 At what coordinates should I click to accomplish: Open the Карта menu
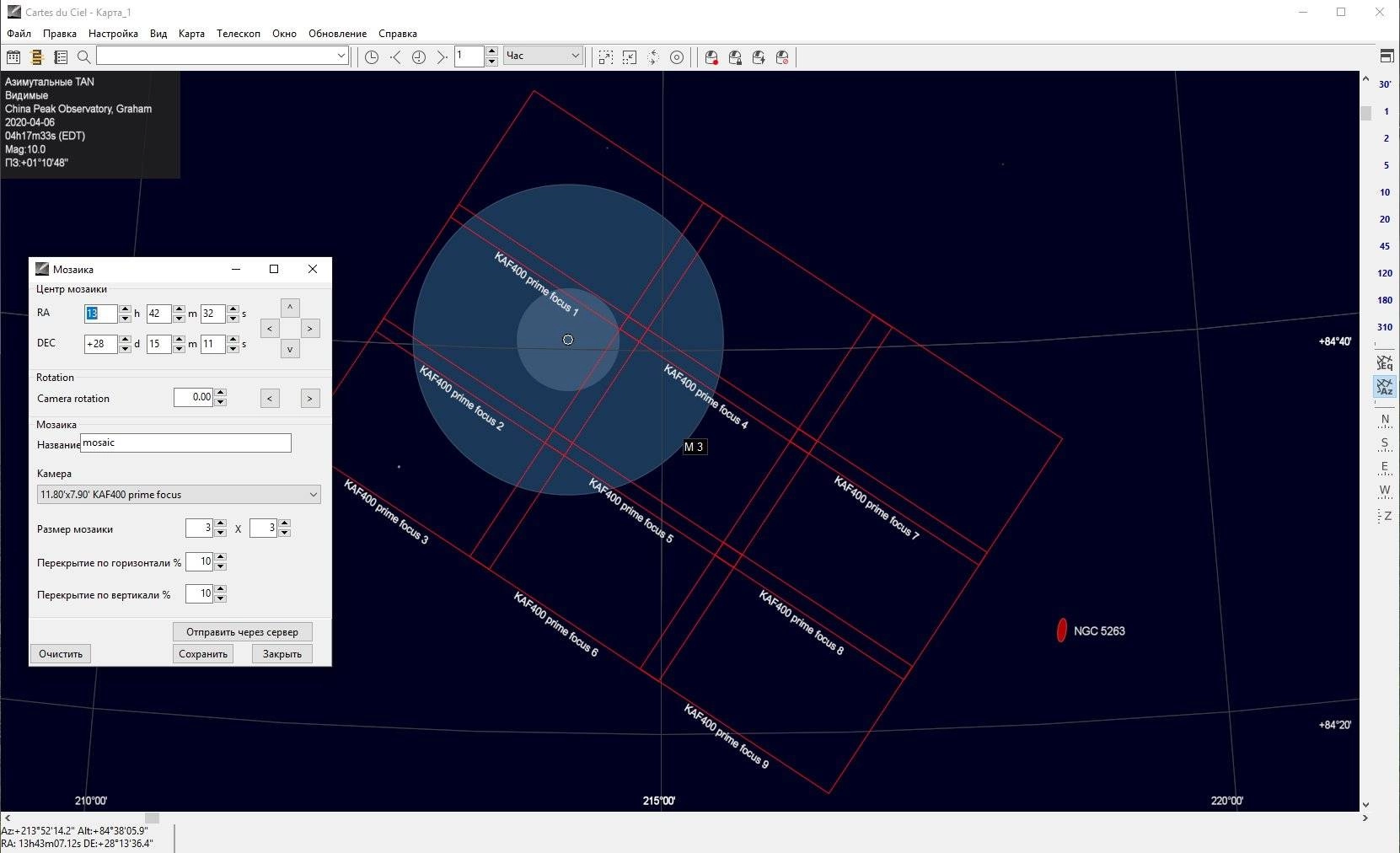coord(191,34)
